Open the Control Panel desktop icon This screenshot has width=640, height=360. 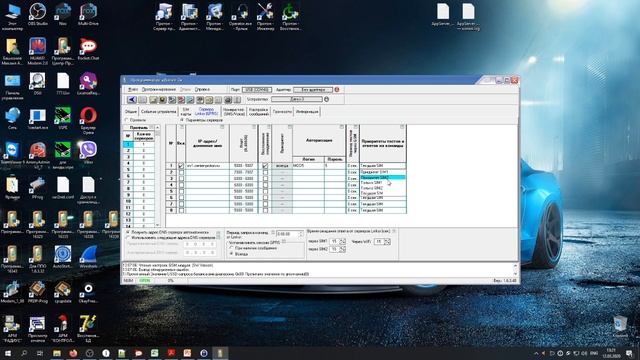[13, 87]
